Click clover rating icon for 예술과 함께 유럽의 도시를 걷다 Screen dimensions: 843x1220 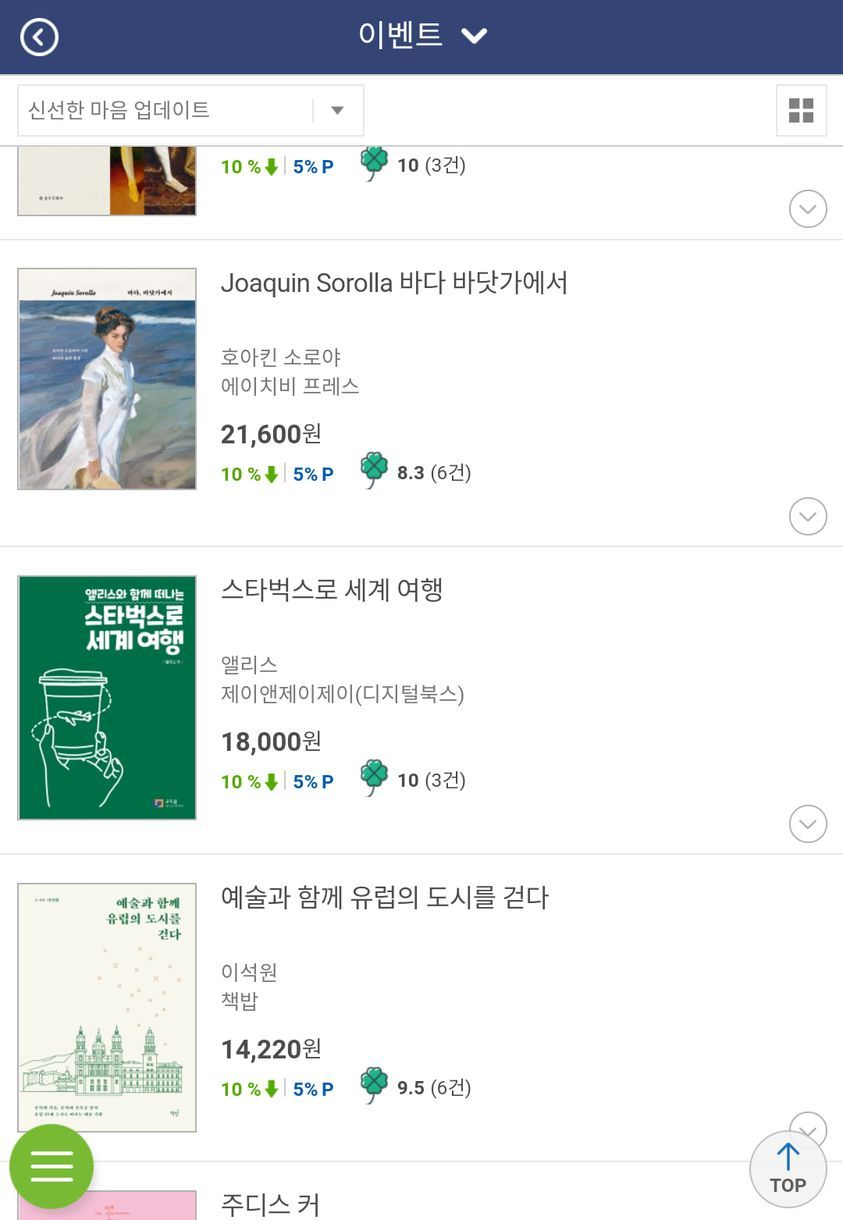[x=374, y=1086]
